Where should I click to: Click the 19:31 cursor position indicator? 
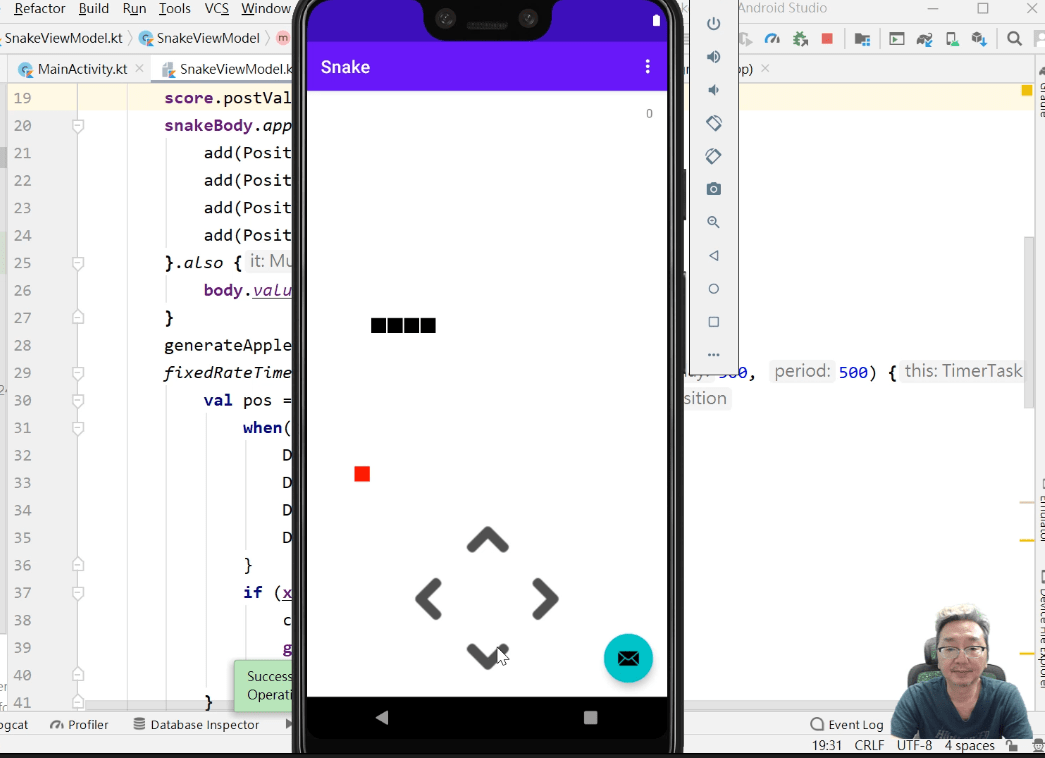tap(826, 745)
